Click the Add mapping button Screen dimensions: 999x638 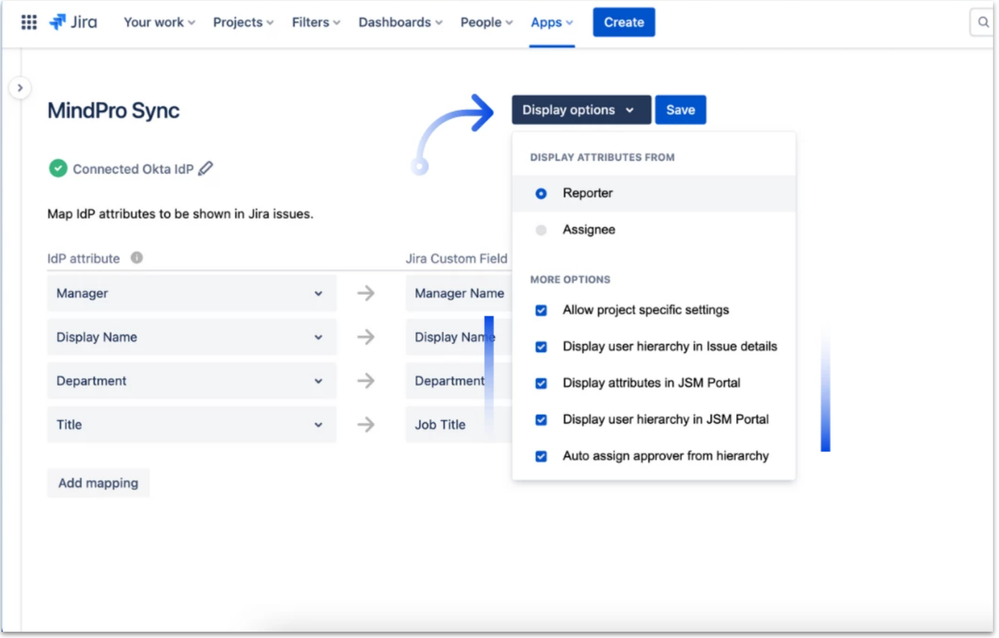98,483
